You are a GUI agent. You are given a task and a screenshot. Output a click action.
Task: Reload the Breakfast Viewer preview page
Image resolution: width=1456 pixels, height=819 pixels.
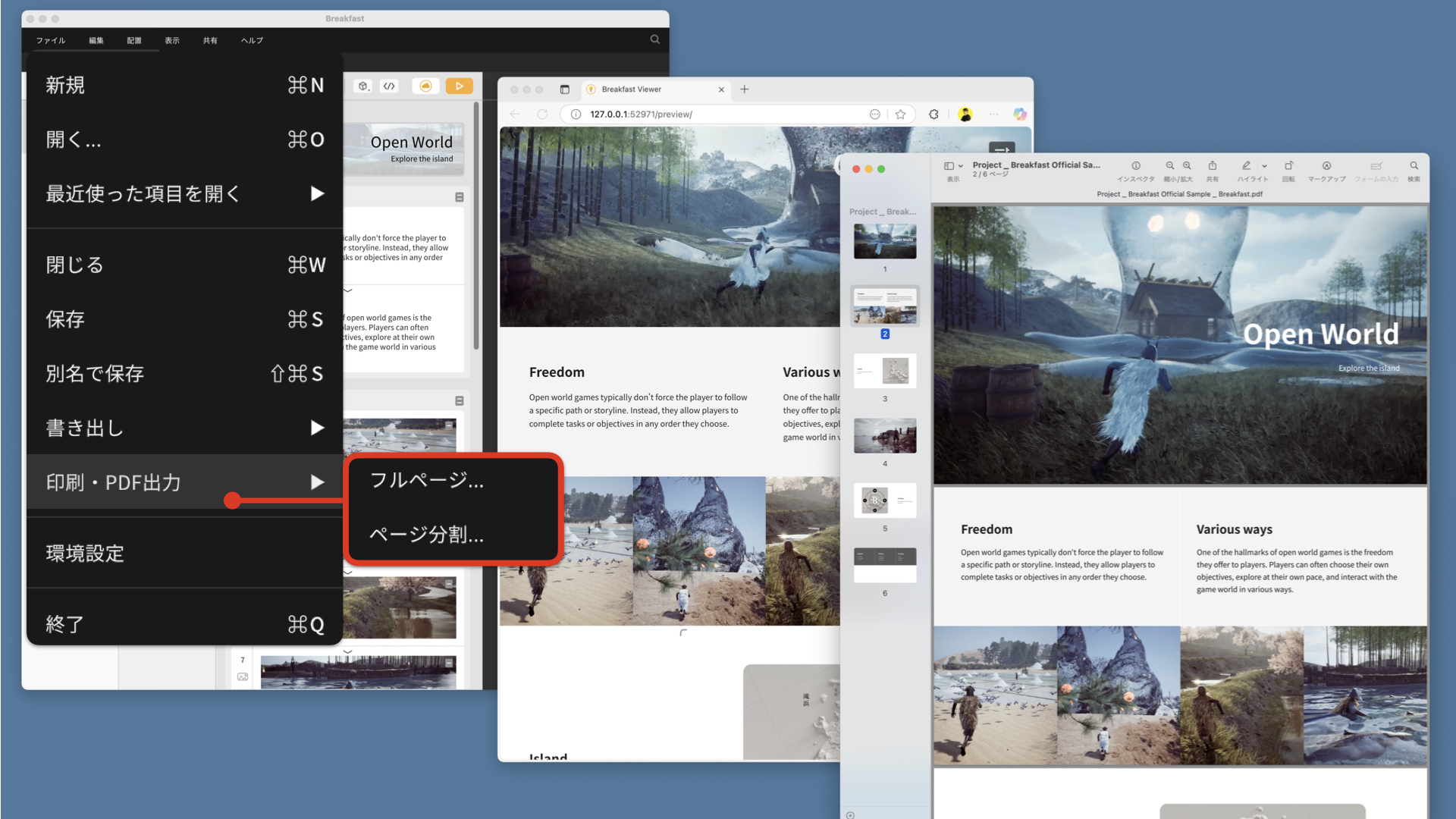coord(542,114)
